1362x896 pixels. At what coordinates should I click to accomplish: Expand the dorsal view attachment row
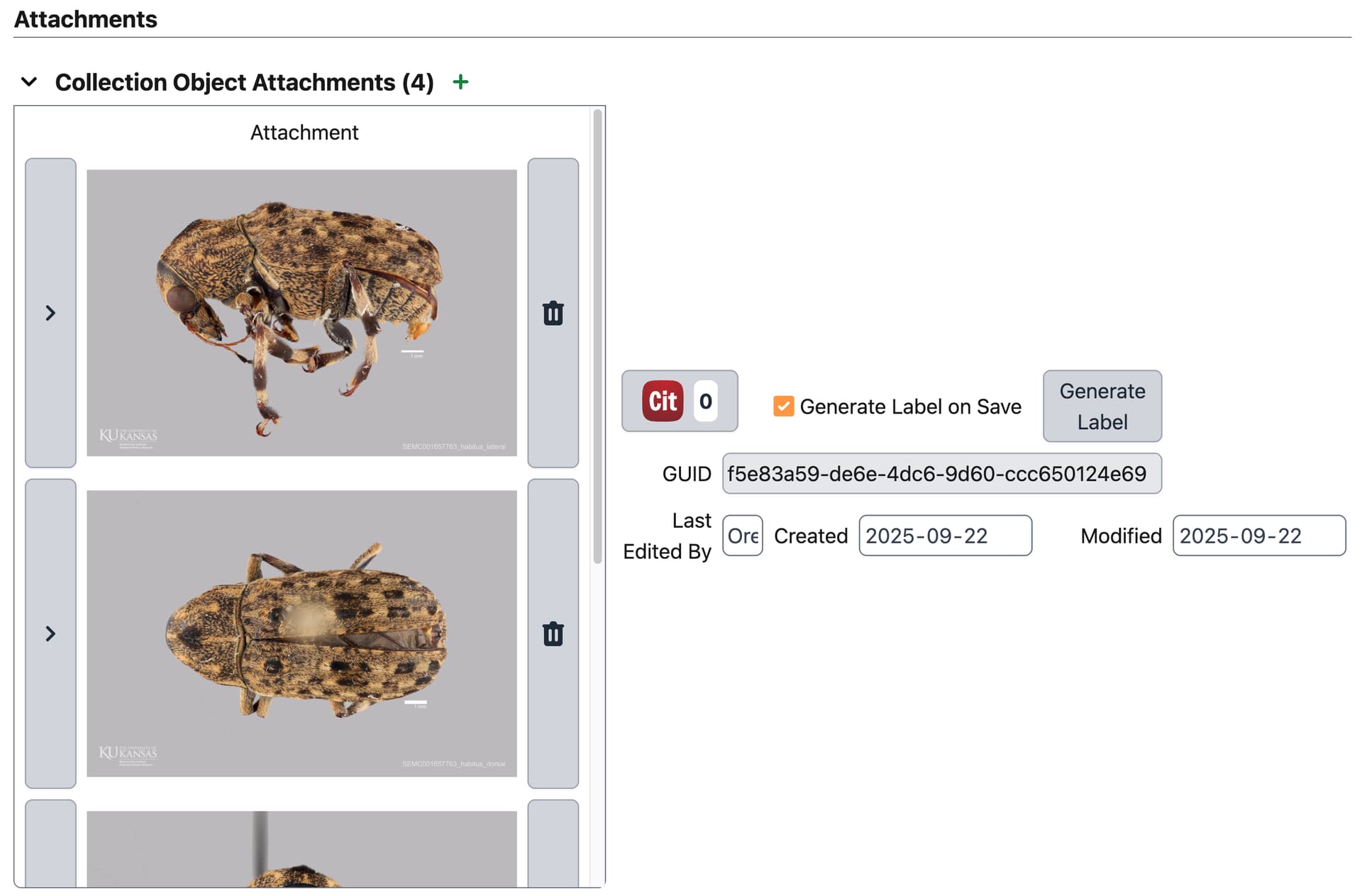pos(50,634)
